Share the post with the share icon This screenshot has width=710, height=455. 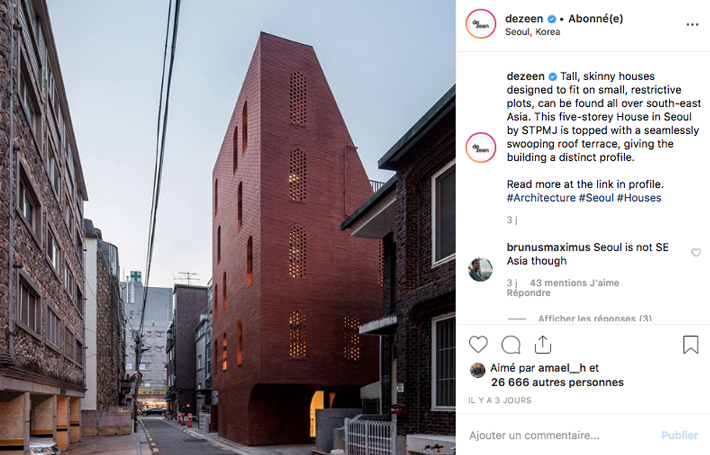click(x=542, y=345)
